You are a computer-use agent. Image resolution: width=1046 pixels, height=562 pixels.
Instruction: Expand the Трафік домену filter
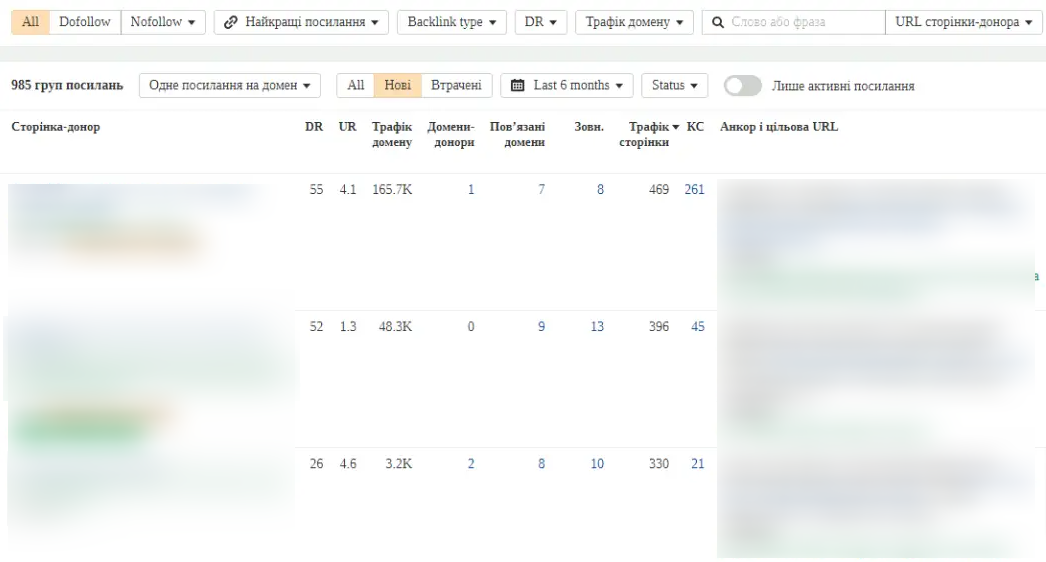pos(635,22)
